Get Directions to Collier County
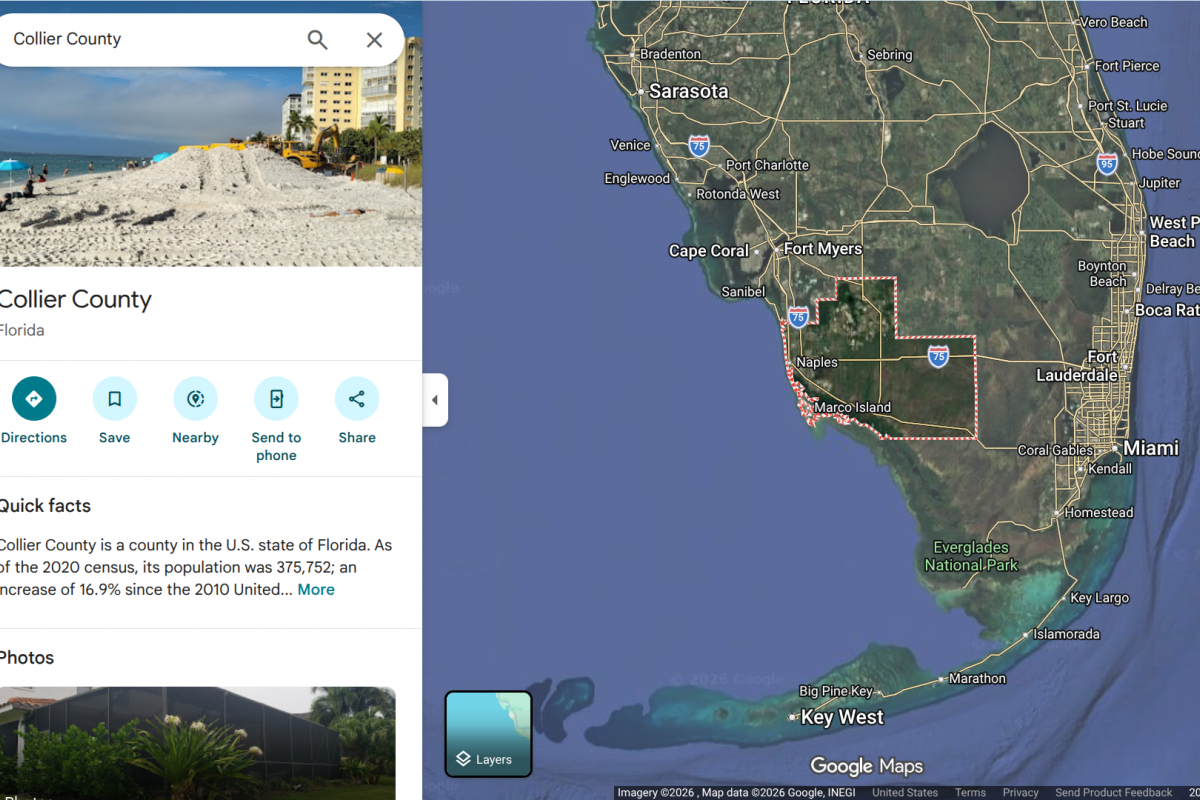The width and height of the screenshot is (1200, 800). (34, 399)
